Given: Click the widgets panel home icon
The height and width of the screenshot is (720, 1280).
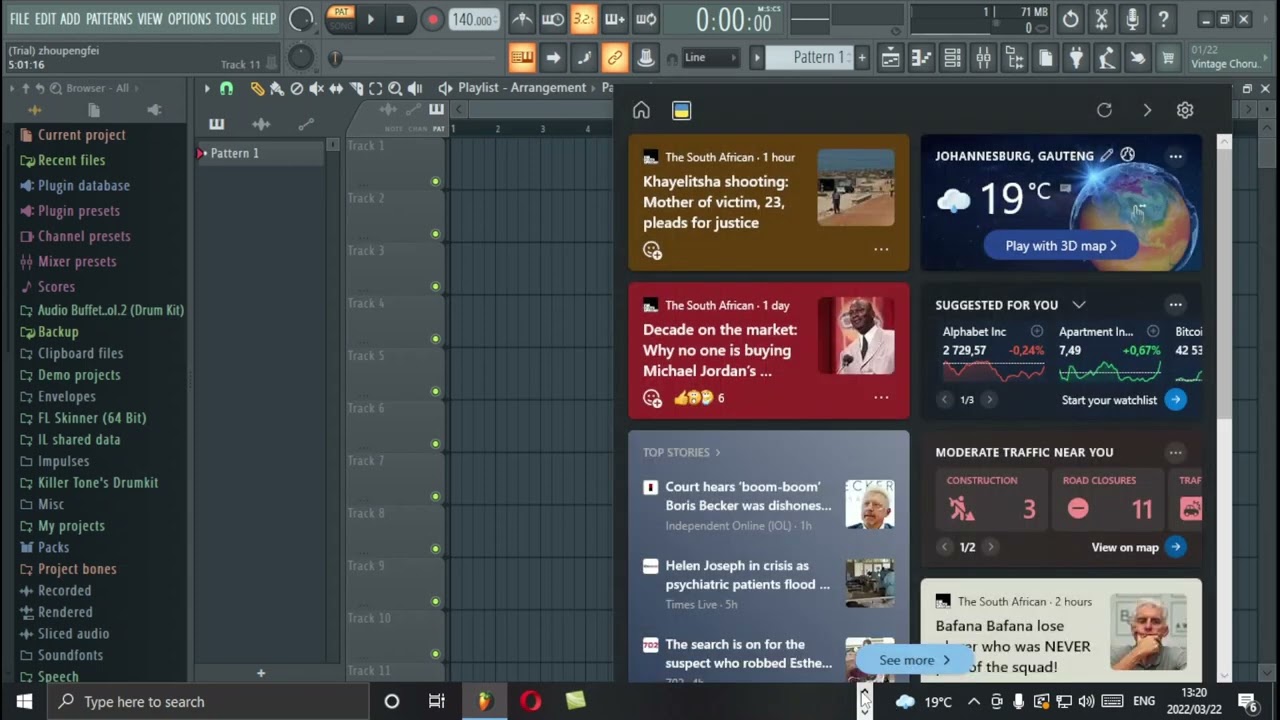Looking at the screenshot, I should click(641, 110).
